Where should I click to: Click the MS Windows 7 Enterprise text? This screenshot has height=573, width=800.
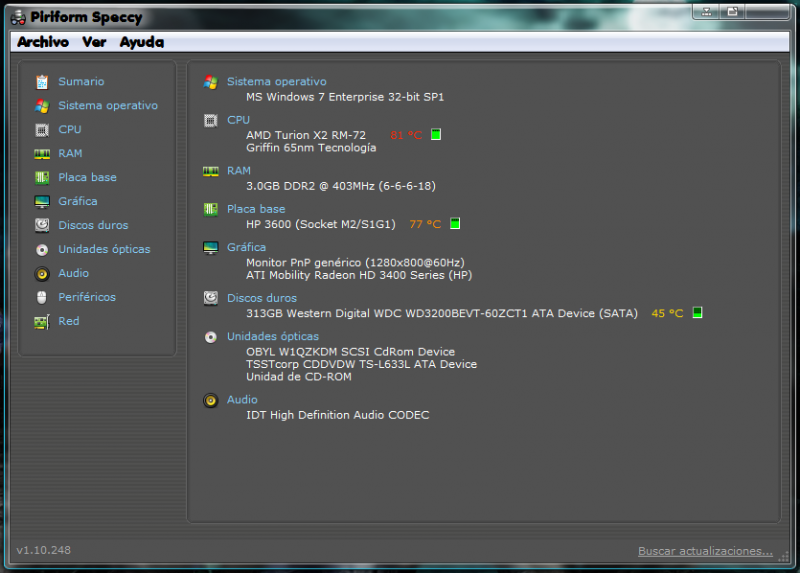coord(345,97)
